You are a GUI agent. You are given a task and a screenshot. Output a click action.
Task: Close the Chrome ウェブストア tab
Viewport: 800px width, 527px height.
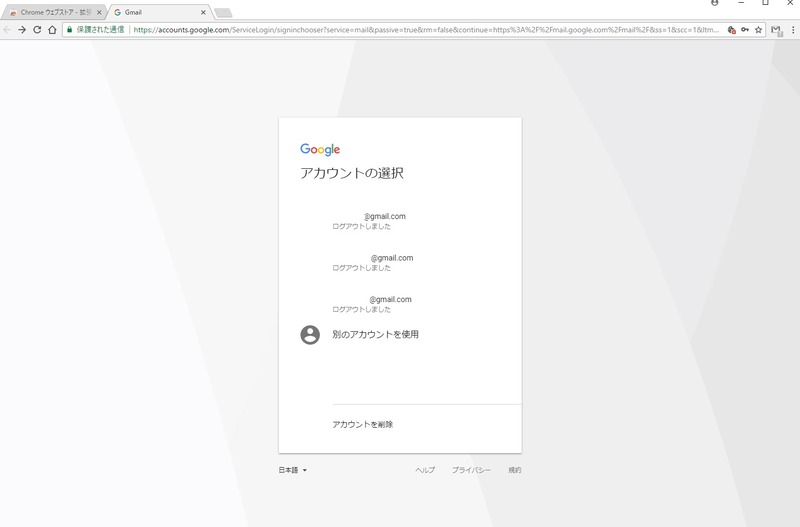click(99, 12)
